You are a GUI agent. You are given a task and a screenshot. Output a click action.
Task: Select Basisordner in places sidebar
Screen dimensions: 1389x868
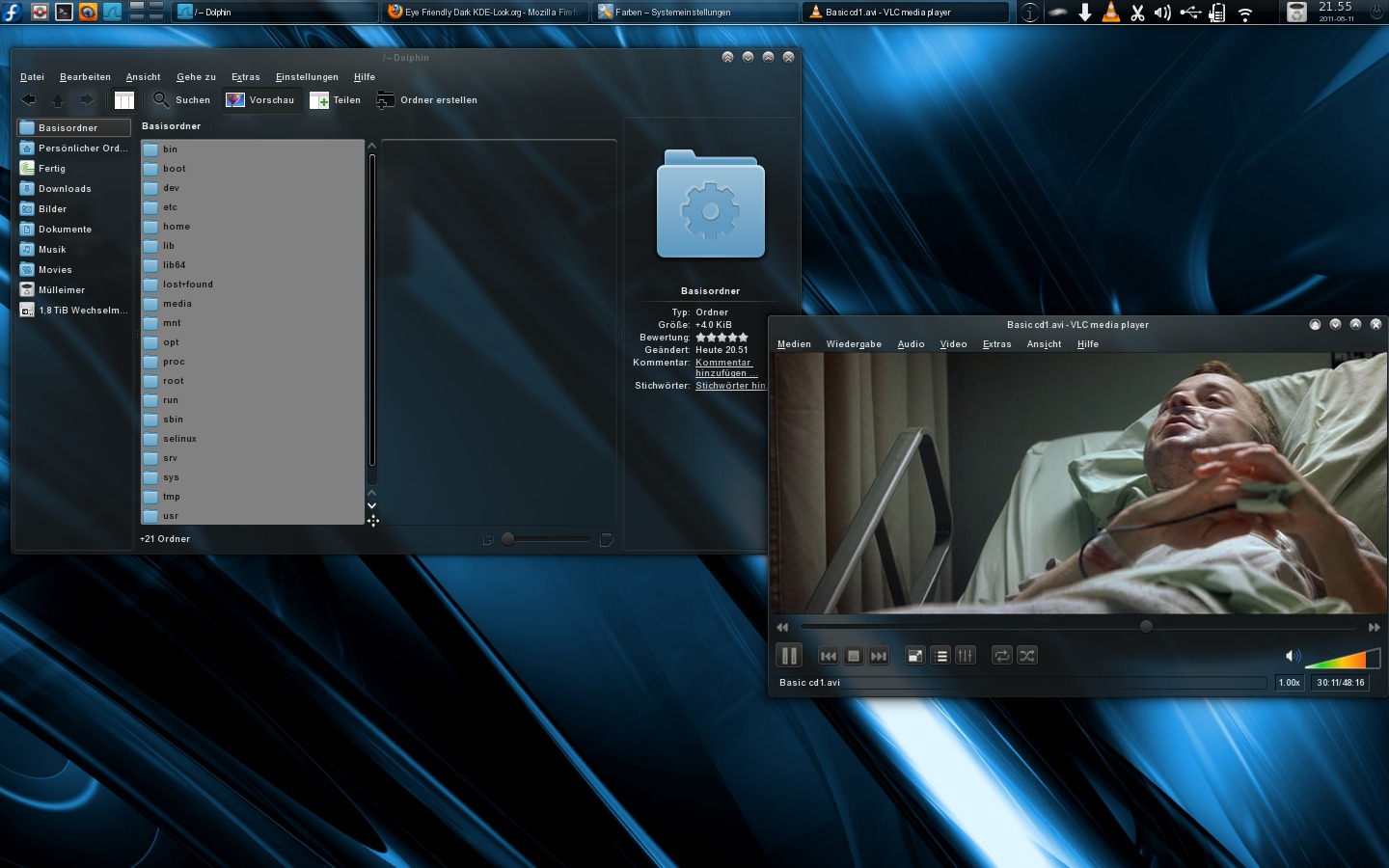click(74, 128)
